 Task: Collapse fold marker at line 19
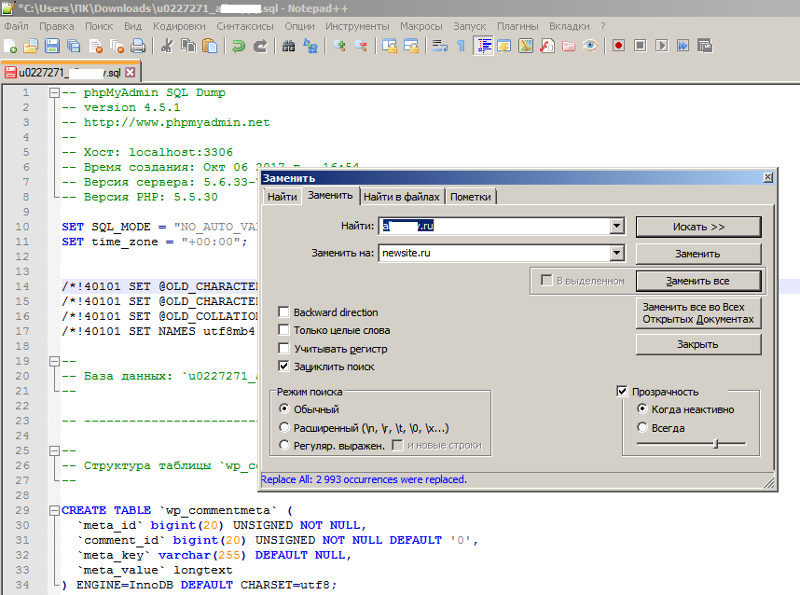pyautogui.click(x=55, y=361)
